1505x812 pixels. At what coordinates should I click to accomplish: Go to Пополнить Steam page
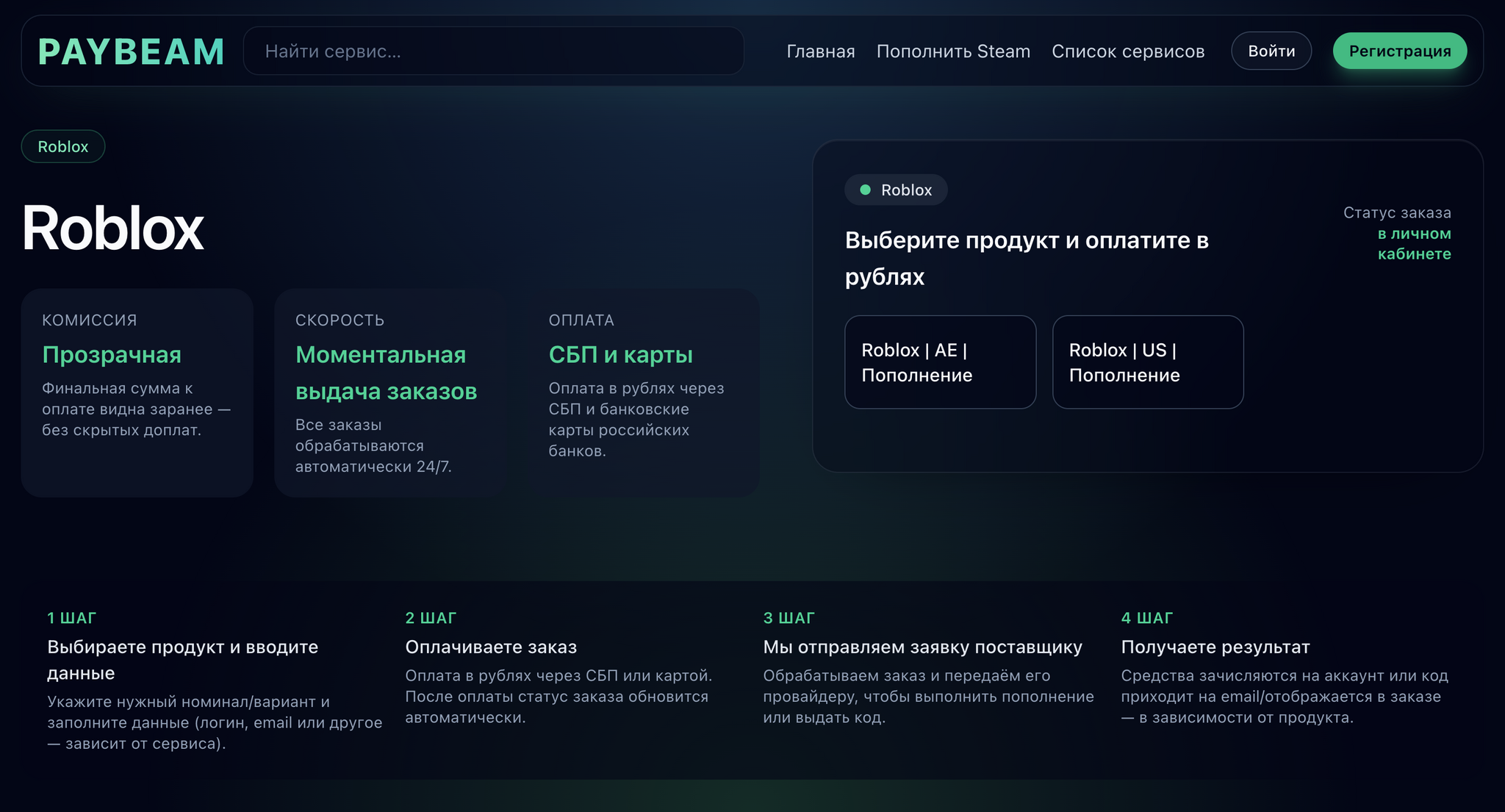pos(953,51)
